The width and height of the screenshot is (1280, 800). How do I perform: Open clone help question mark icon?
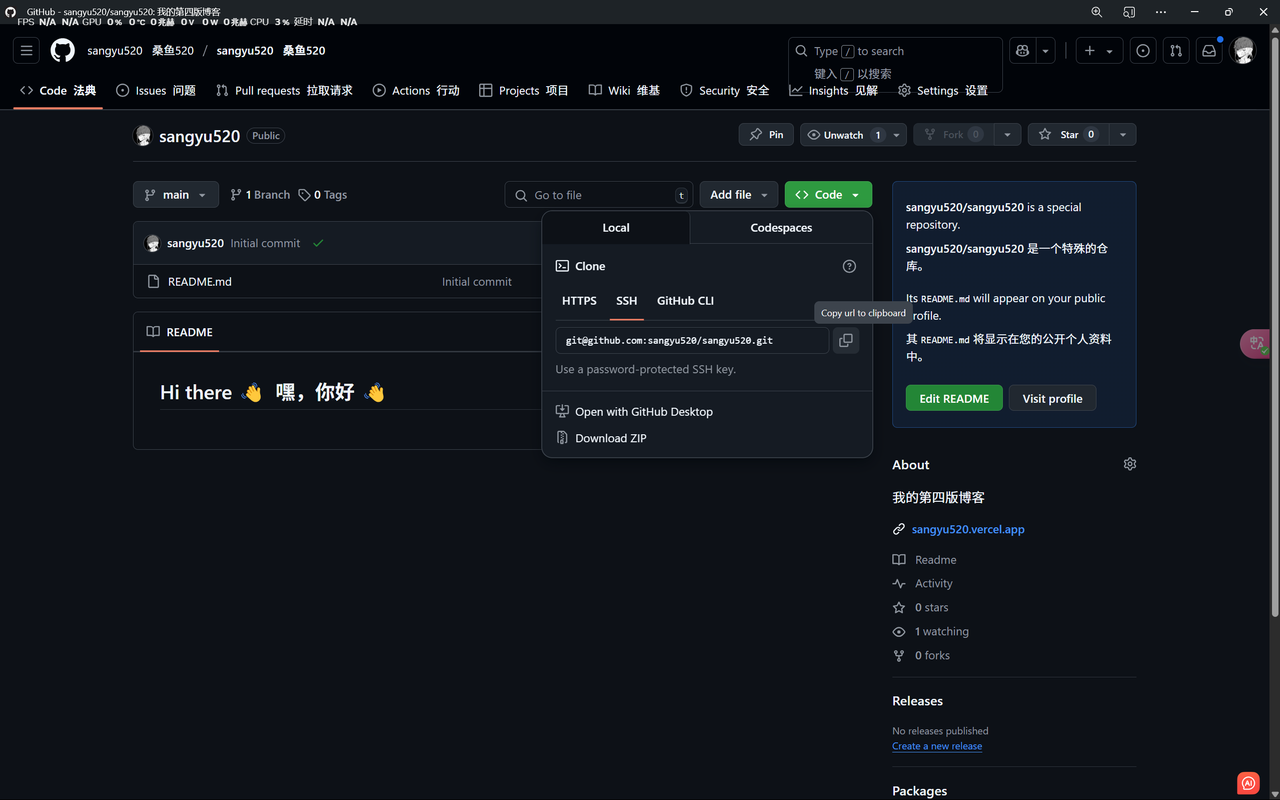click(849, 266)
